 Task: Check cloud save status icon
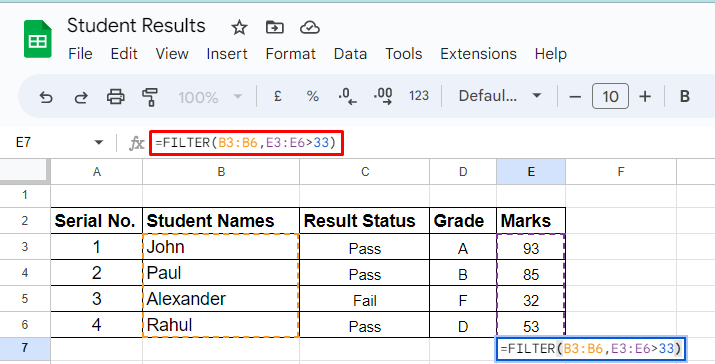point(310,28)
